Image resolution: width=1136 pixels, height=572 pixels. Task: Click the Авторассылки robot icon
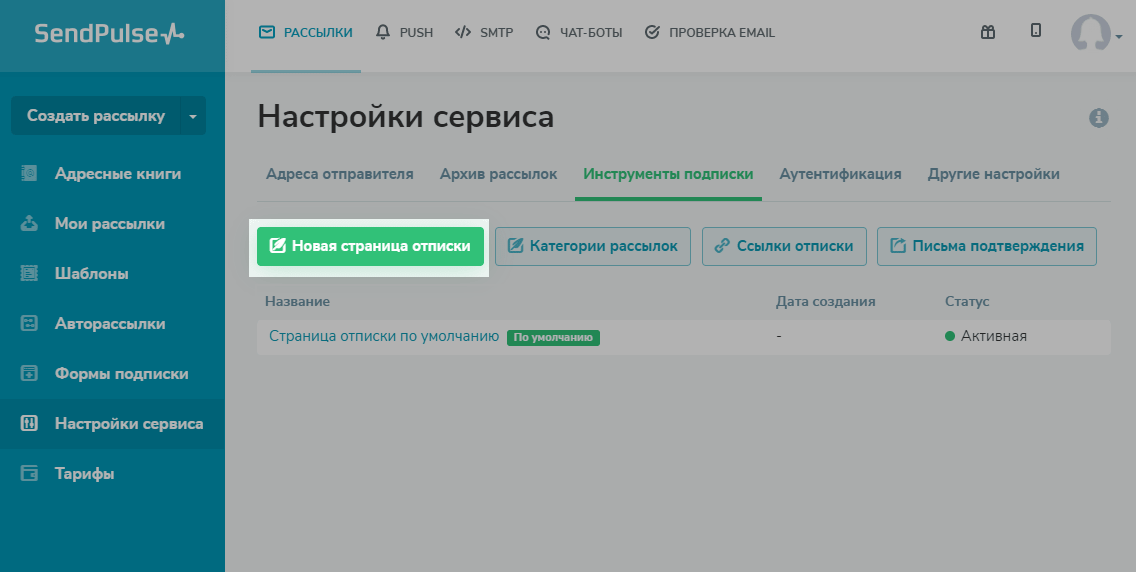29,323
